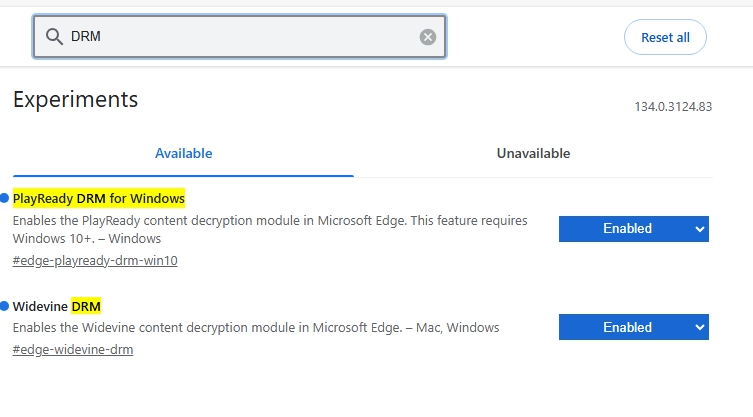Click the PlayReady DRM for Windows title

pos(98,198)
